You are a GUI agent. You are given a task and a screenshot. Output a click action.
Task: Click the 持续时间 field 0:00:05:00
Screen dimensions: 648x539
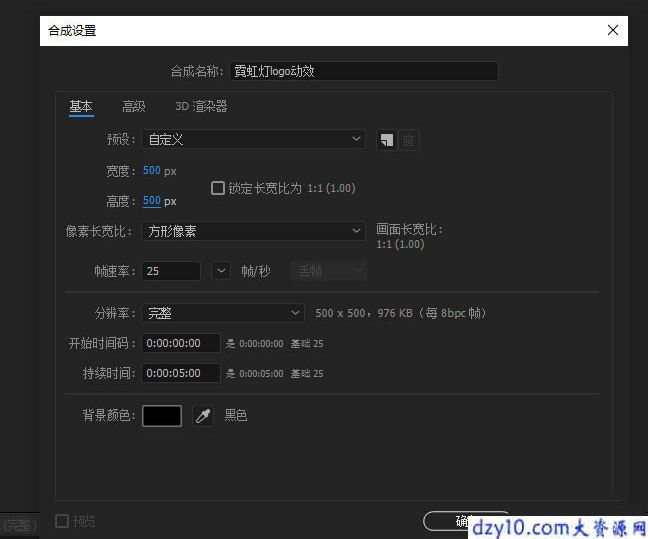[x=181, y=373]
